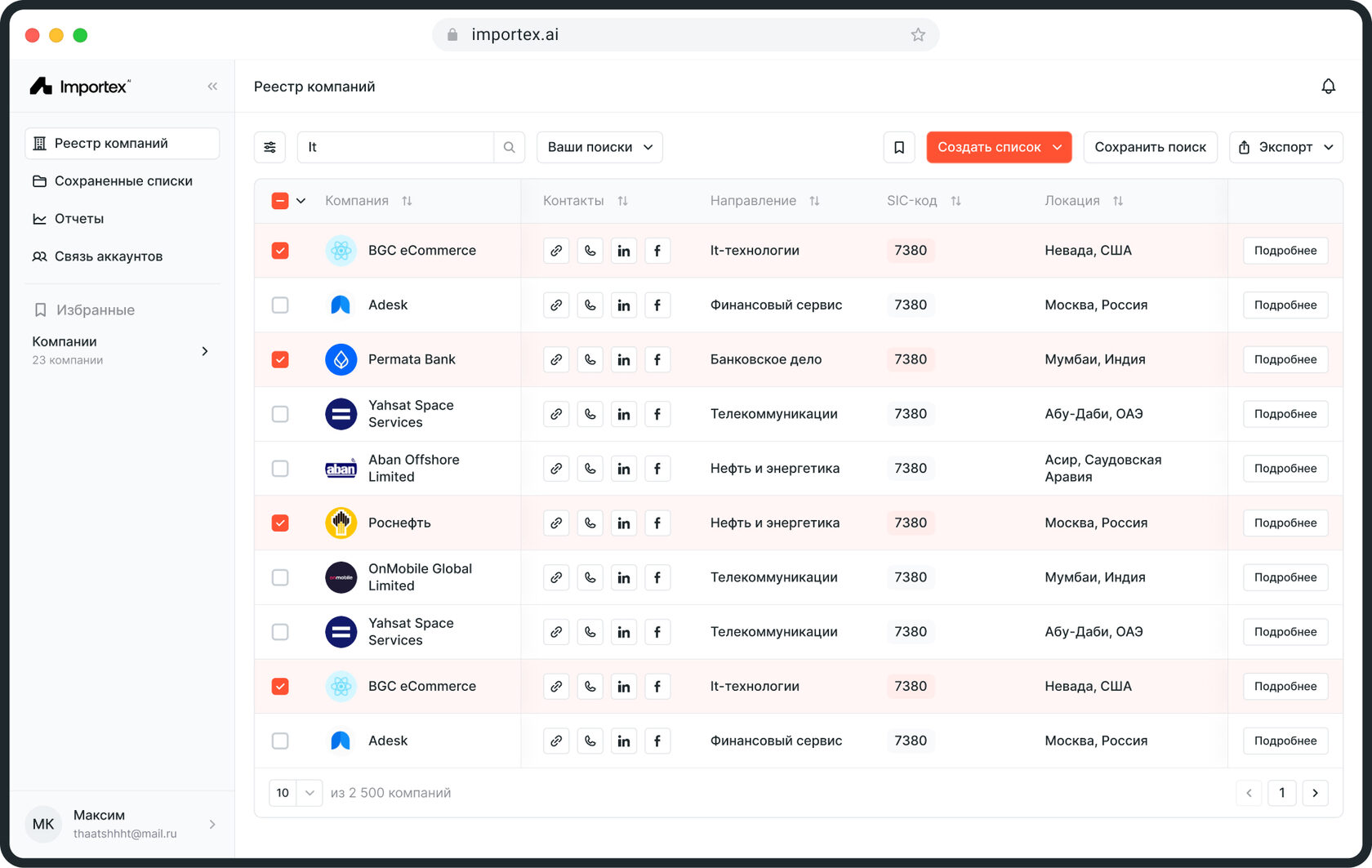Viewport: 1372px width, 868px height.
Task: Click the phone icon for OnMobile Global Limited
Action: (x=590, y=577)
